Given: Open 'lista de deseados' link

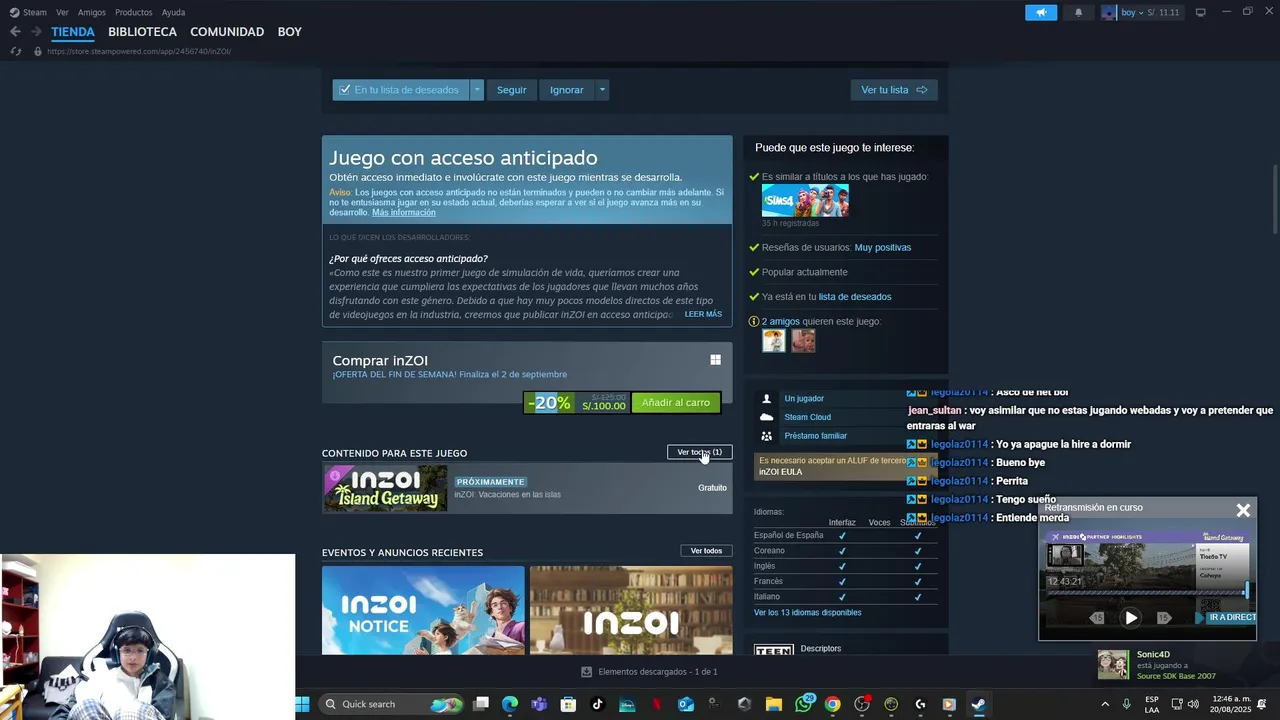Looking at the screenshot, I should (855, 297).
